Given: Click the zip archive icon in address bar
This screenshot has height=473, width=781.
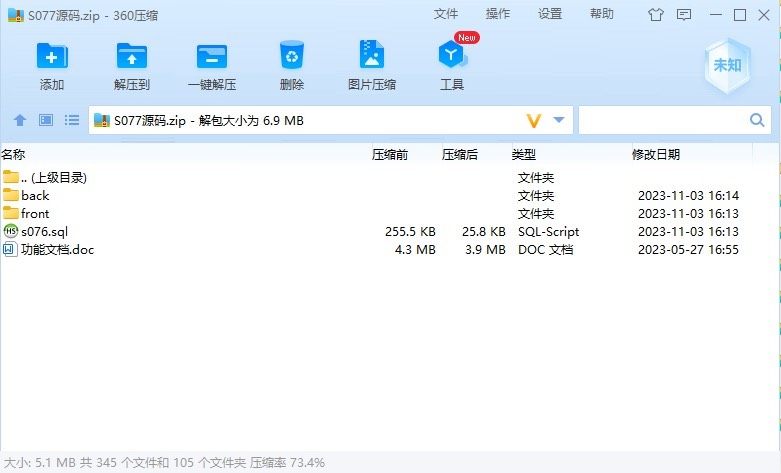Looking at the screenshot, I should coord(102,120).
